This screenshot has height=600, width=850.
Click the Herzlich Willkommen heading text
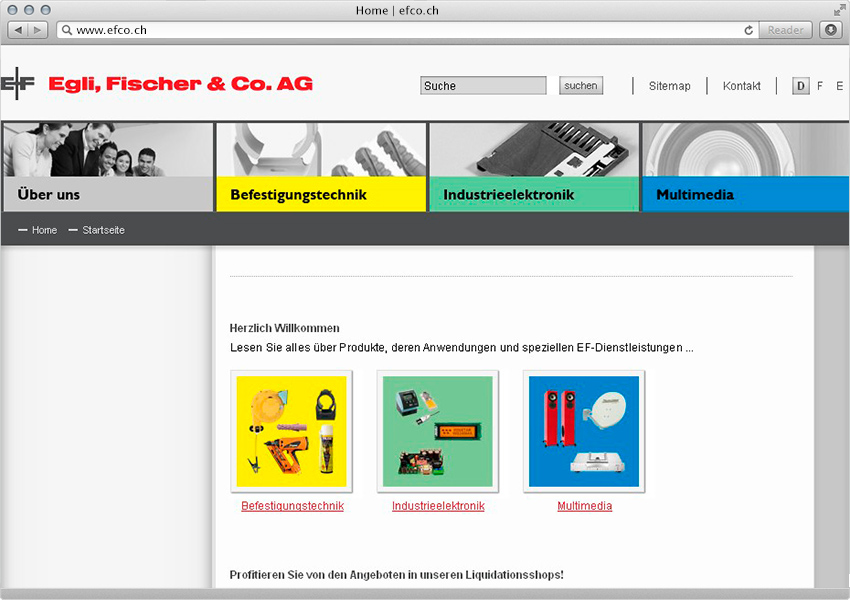pyautogui.click(x=285, y=328)
